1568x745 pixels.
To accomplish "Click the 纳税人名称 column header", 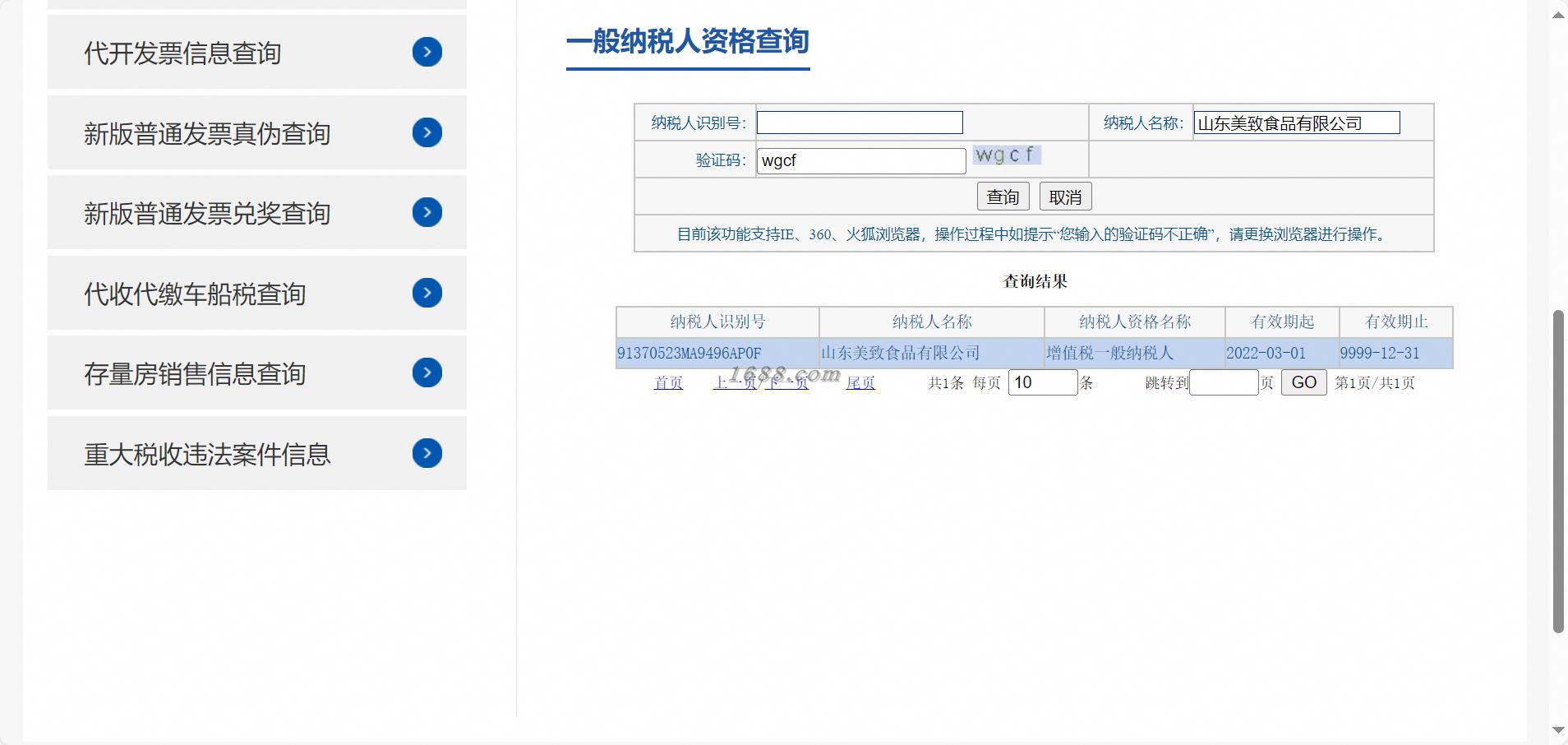I will pos(931,322).
